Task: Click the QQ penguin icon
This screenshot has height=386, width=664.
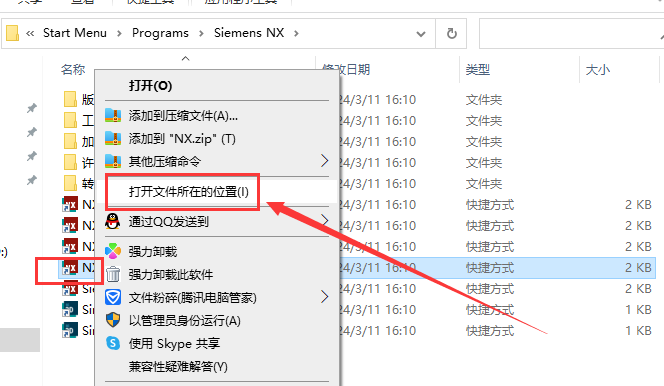Action: (113, 221)
